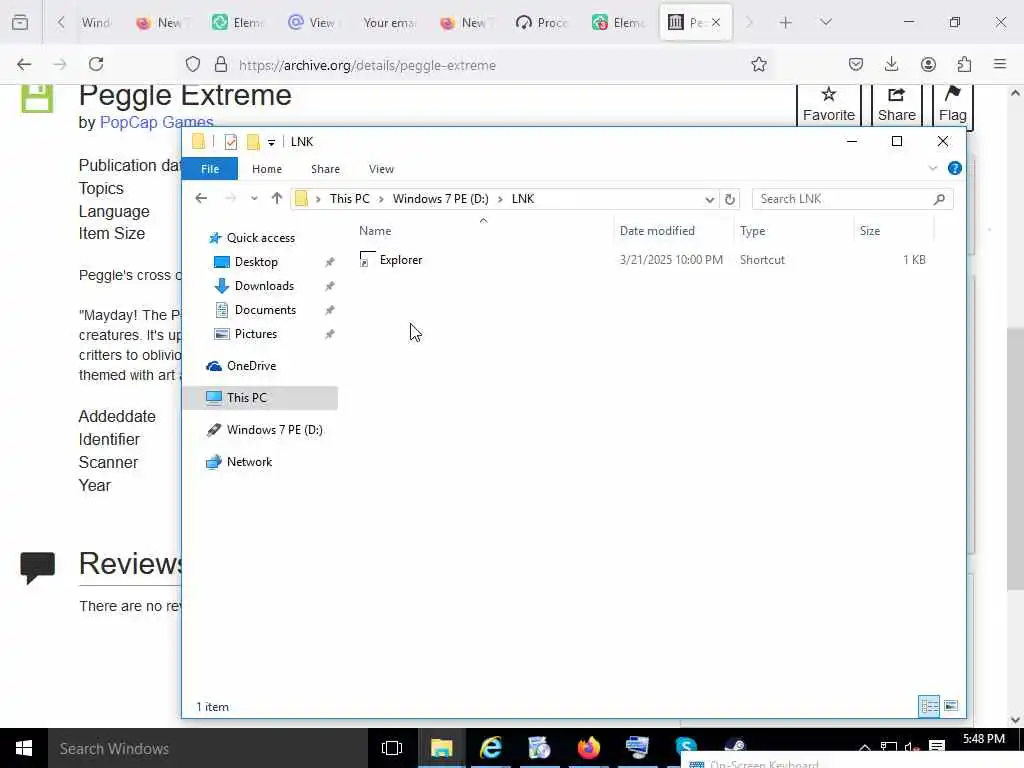1024x768 pixels.
Task: Open the Firefox account icon
Action: 928,64
